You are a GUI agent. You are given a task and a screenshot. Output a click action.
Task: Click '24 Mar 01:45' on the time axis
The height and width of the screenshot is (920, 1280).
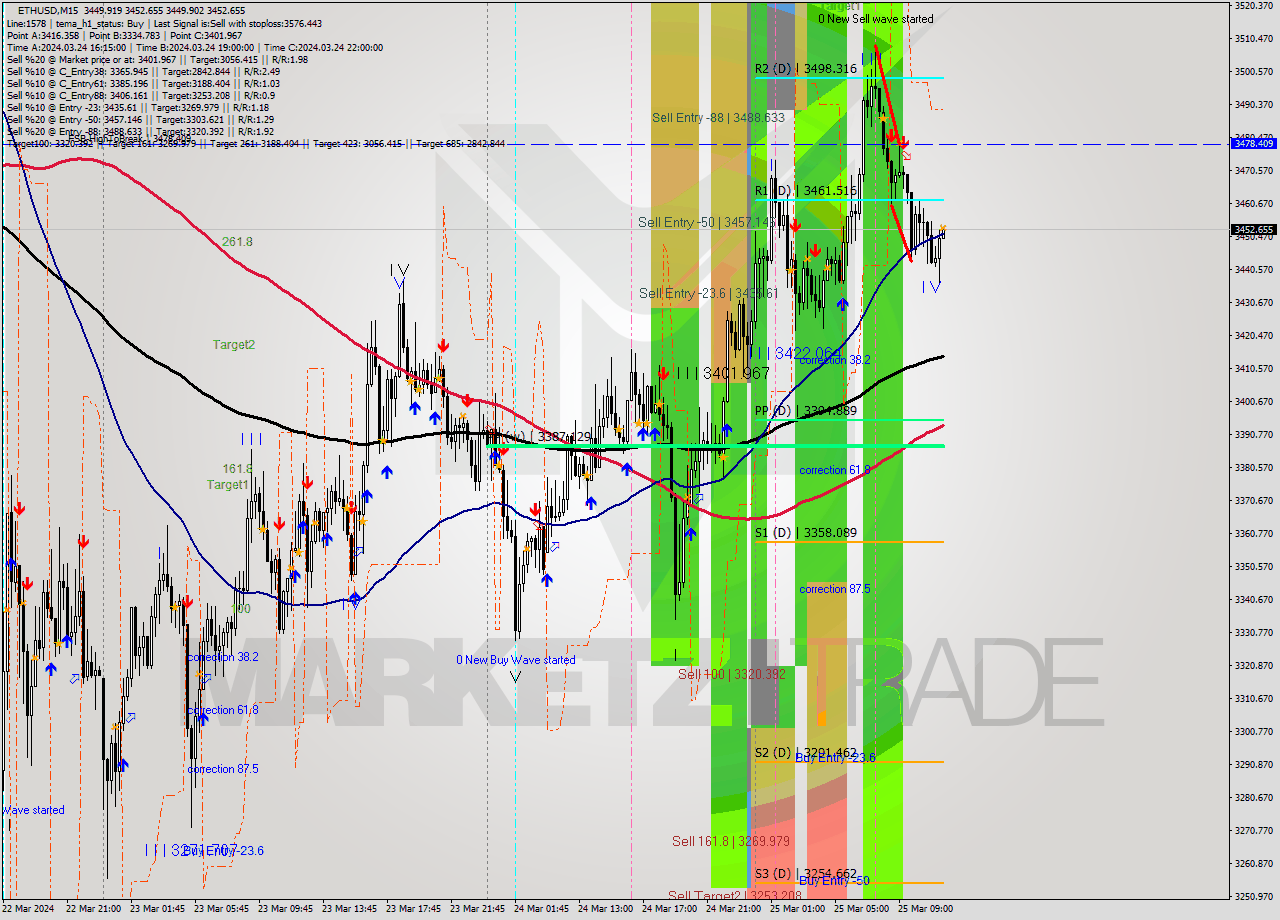click(543, 908)
